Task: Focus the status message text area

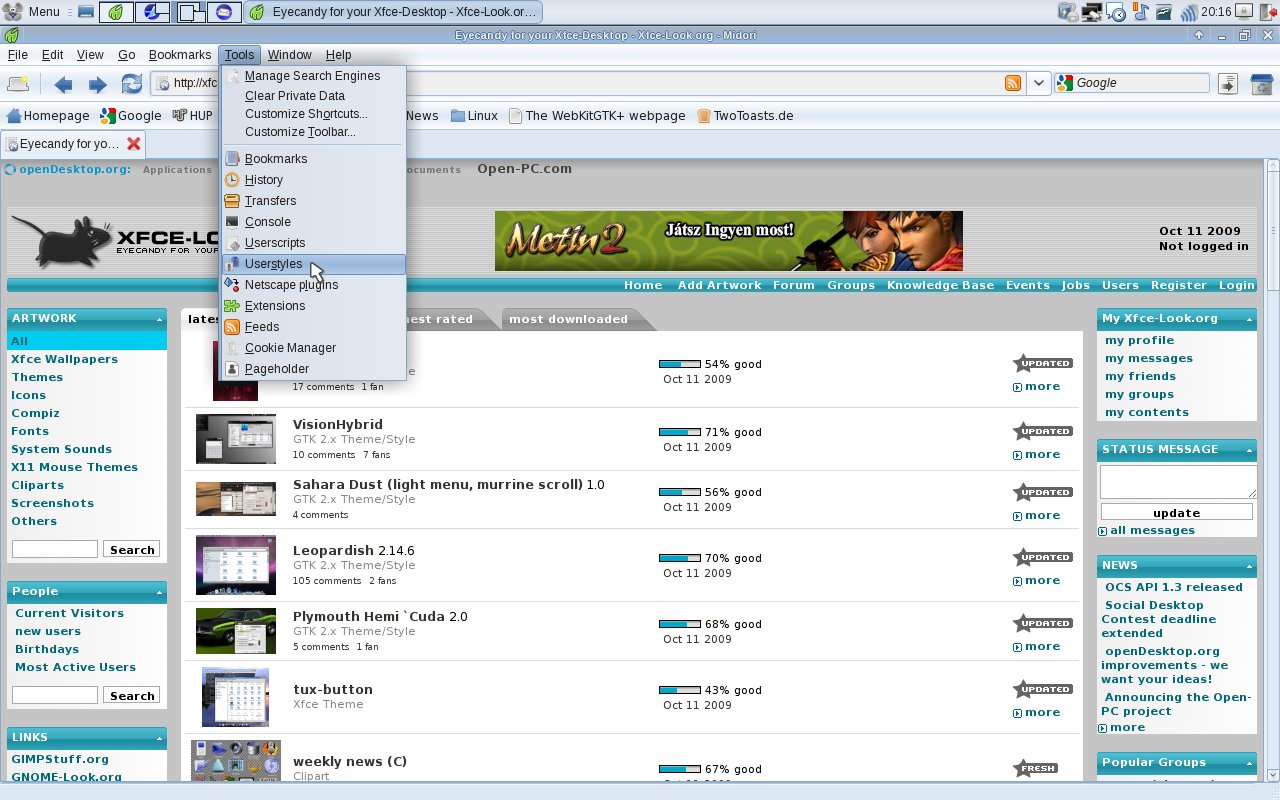Action: pyautogui.click(x=1178, y=481)
